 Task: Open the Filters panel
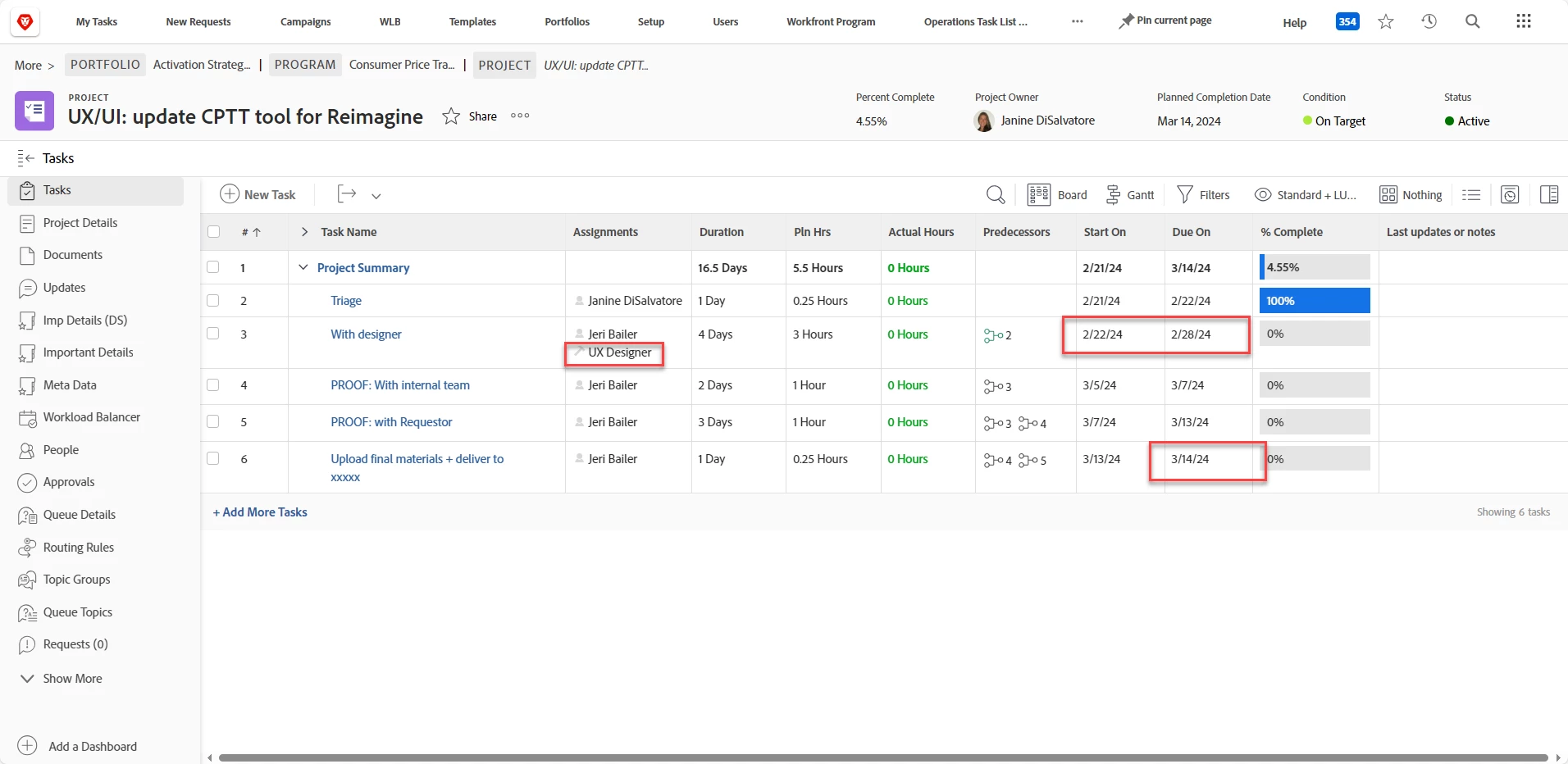(x=1204, y=195)
